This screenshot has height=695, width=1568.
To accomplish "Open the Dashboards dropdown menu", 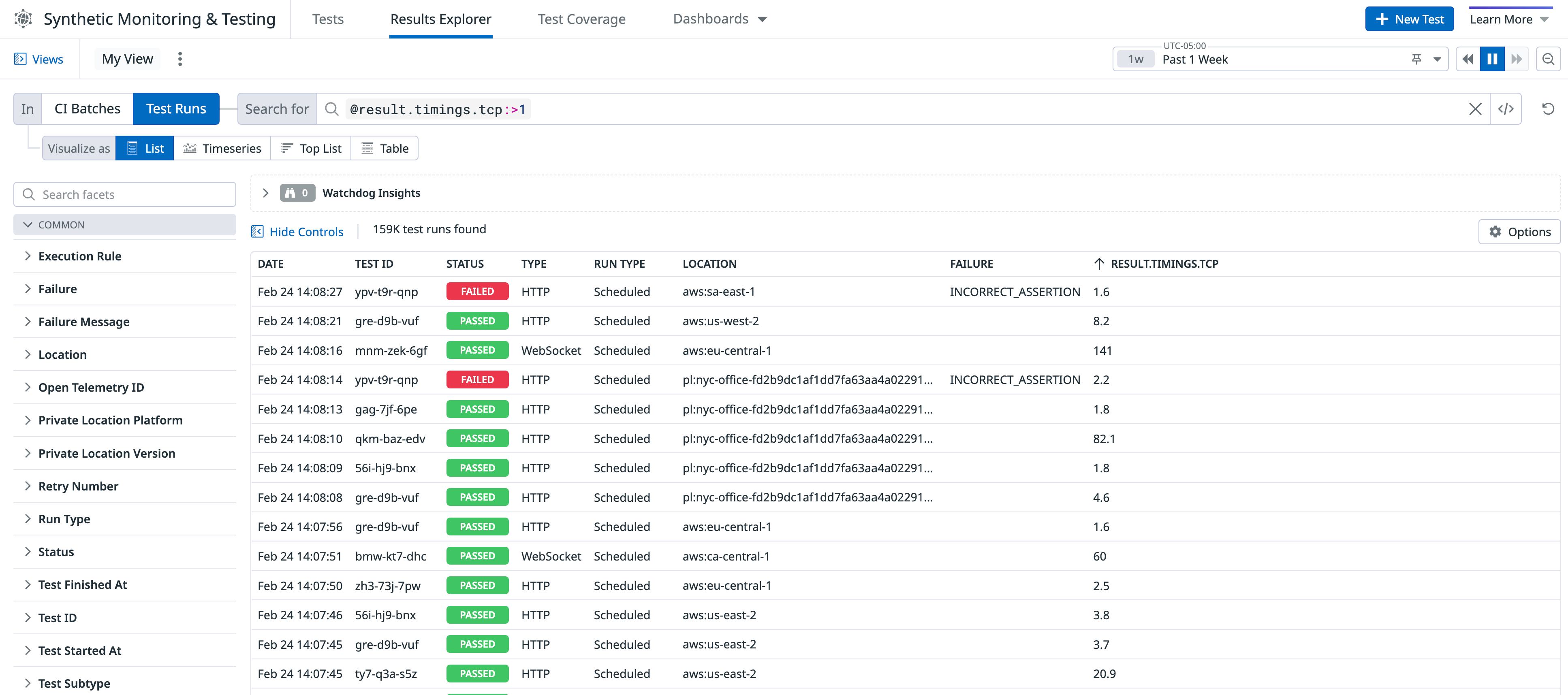I will pyautogui.click(x=720, y=19).
